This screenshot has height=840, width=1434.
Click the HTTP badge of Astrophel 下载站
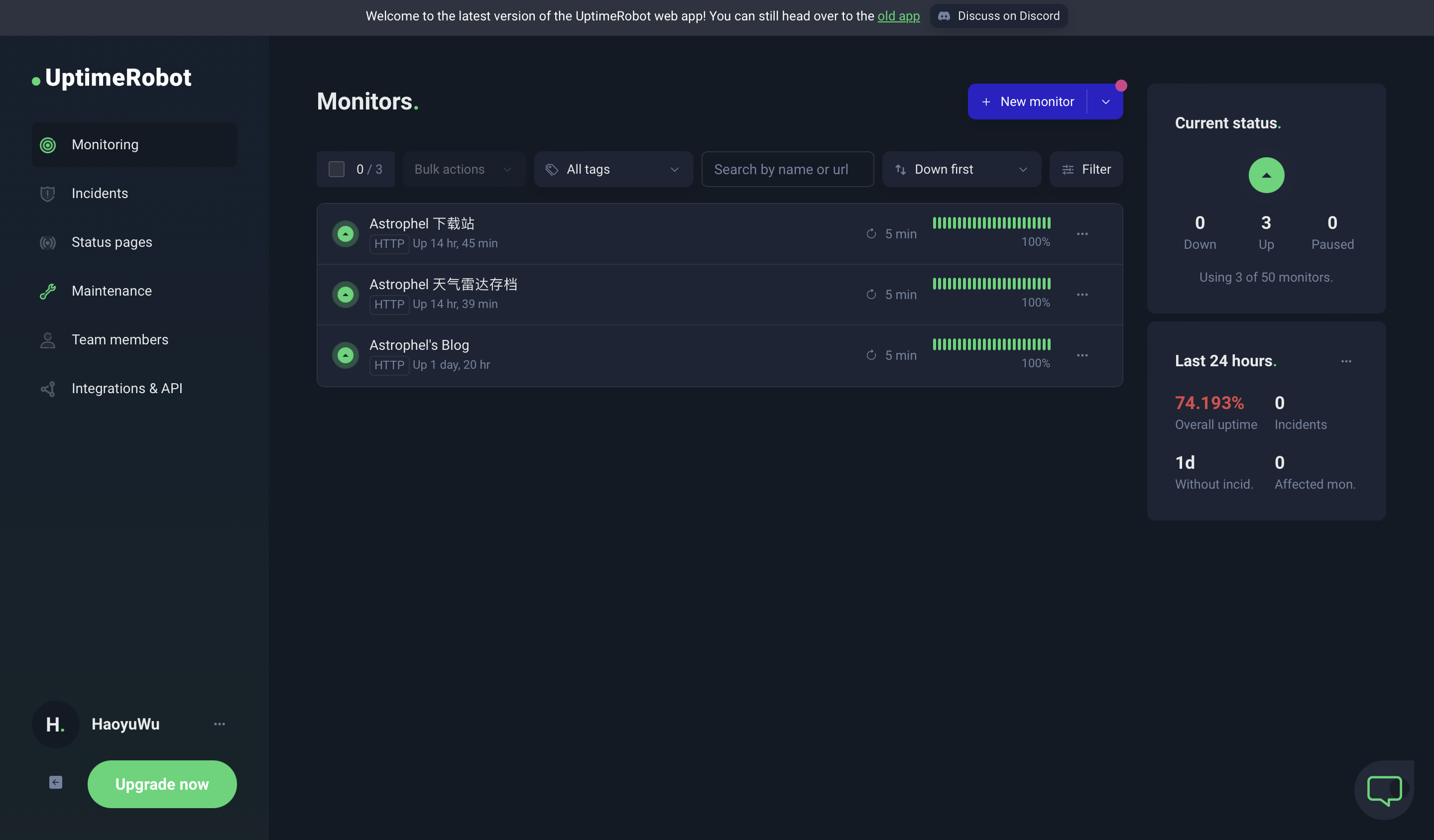tap(389, 244)
